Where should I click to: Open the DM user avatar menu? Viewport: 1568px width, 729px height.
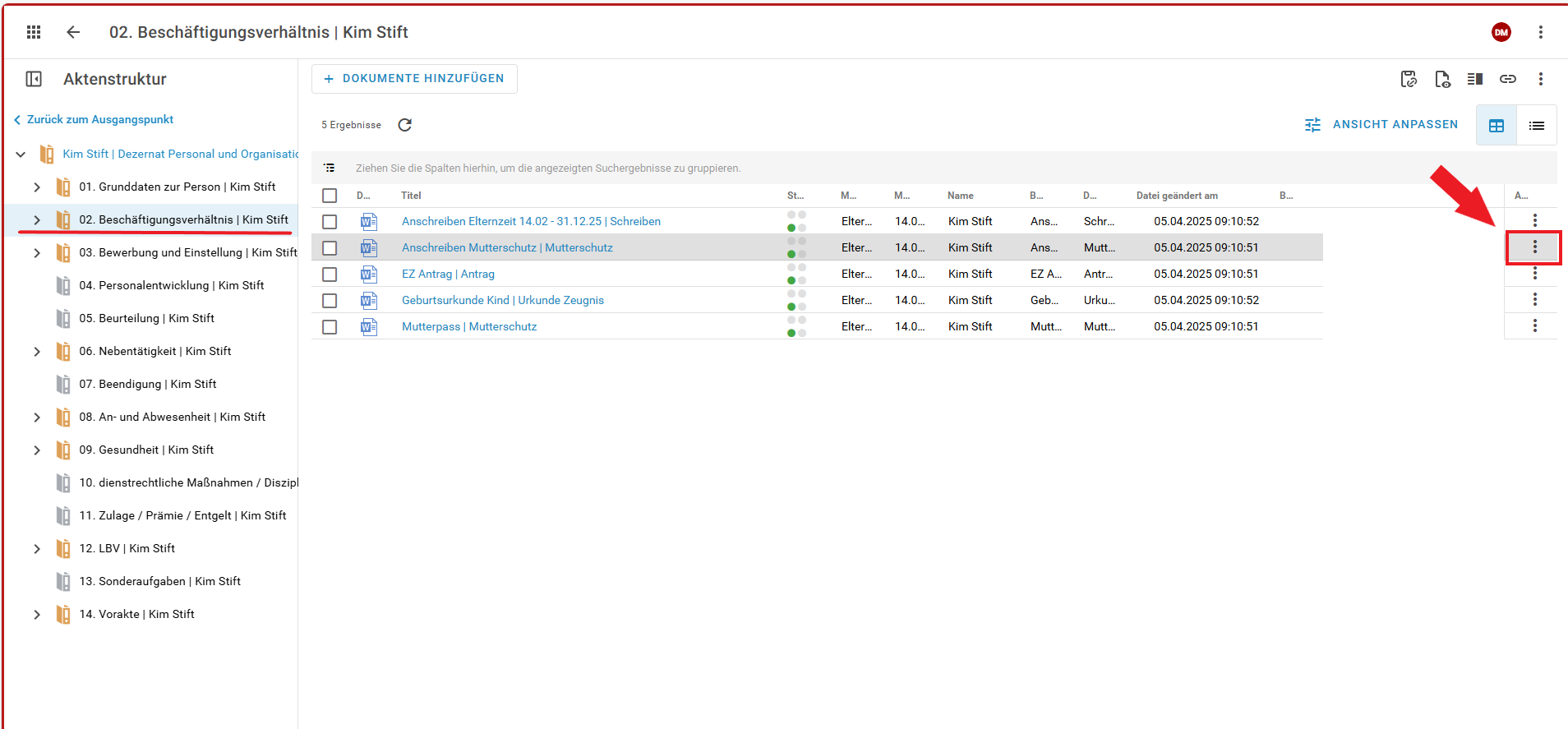click(x=1501, y=32)
